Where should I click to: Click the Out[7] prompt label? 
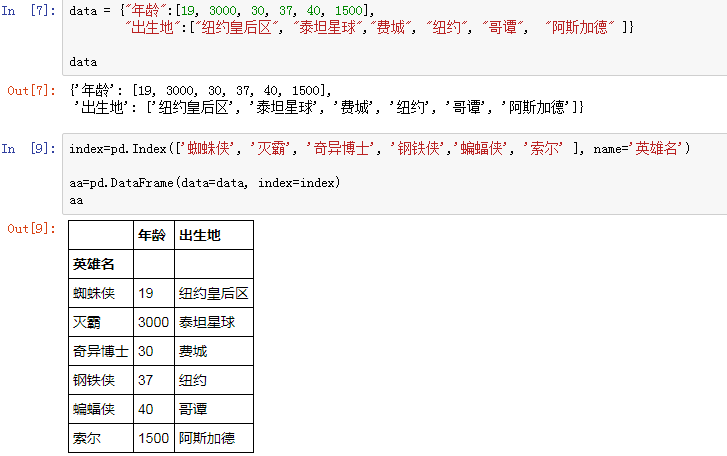pos(31,90)
